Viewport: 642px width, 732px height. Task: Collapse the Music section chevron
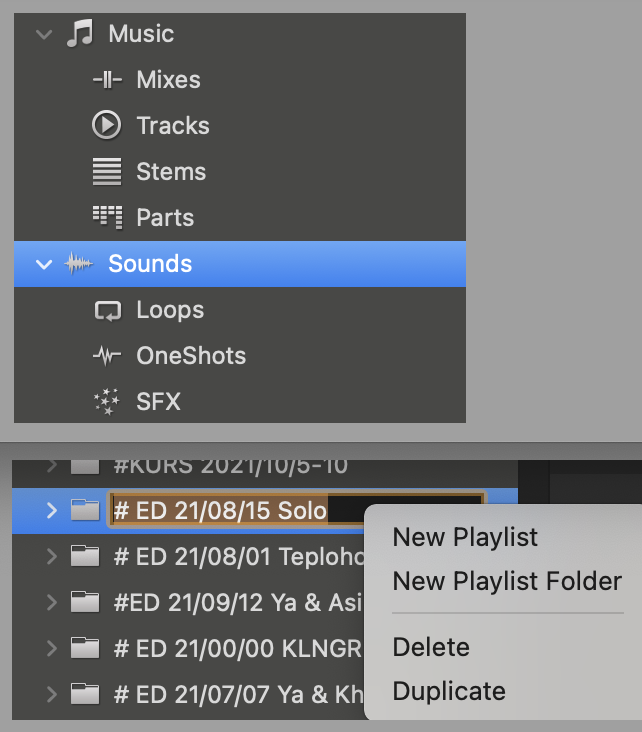coord(43,34)
